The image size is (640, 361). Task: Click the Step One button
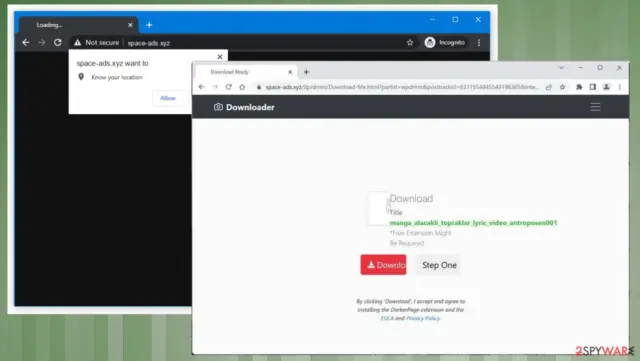[x=439, y=265]
